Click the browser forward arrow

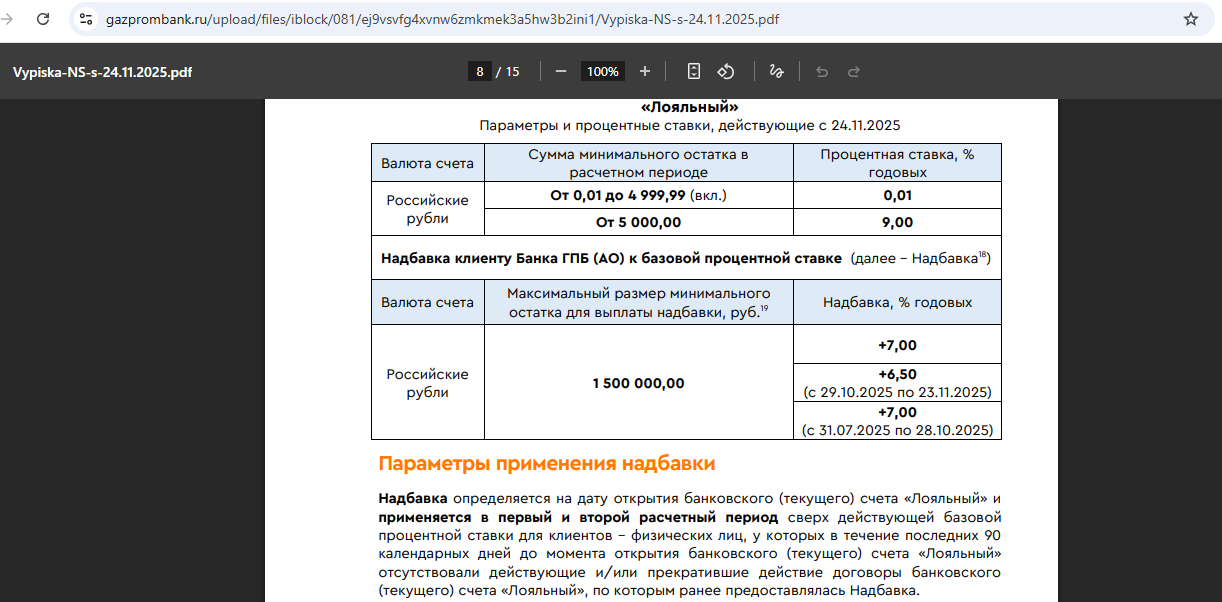(9, 19)
